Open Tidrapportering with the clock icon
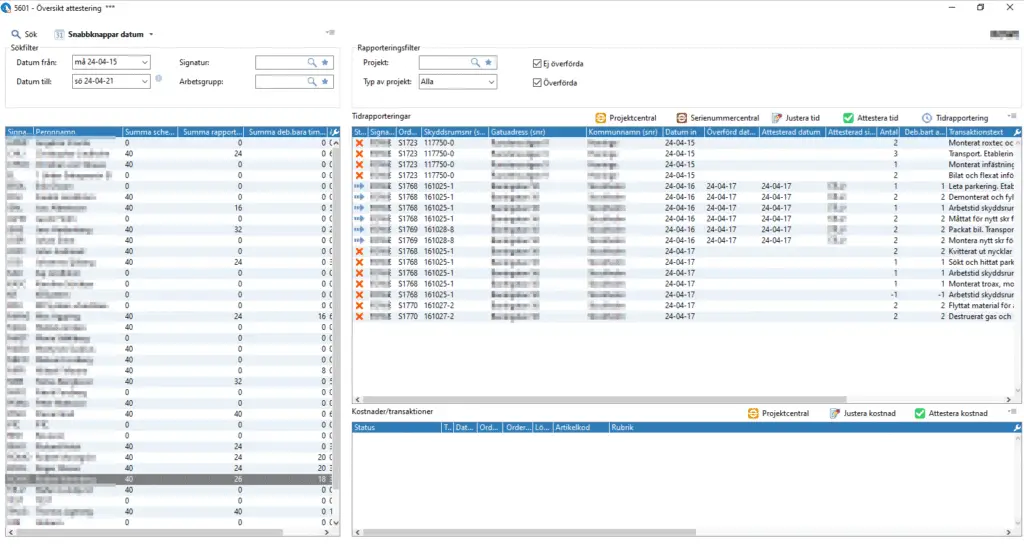1024x550 pixels. point(954,118)
